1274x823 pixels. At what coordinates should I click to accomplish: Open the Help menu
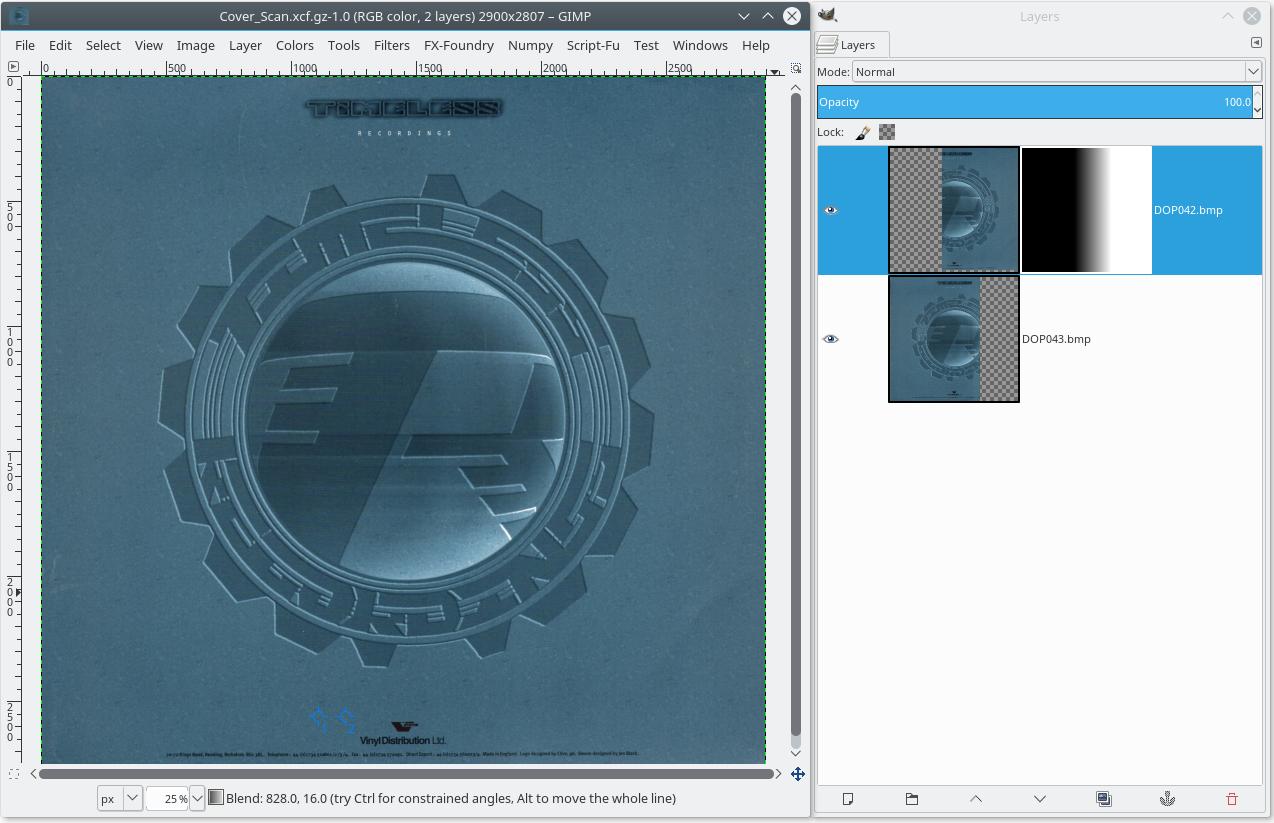coord(755,45)
